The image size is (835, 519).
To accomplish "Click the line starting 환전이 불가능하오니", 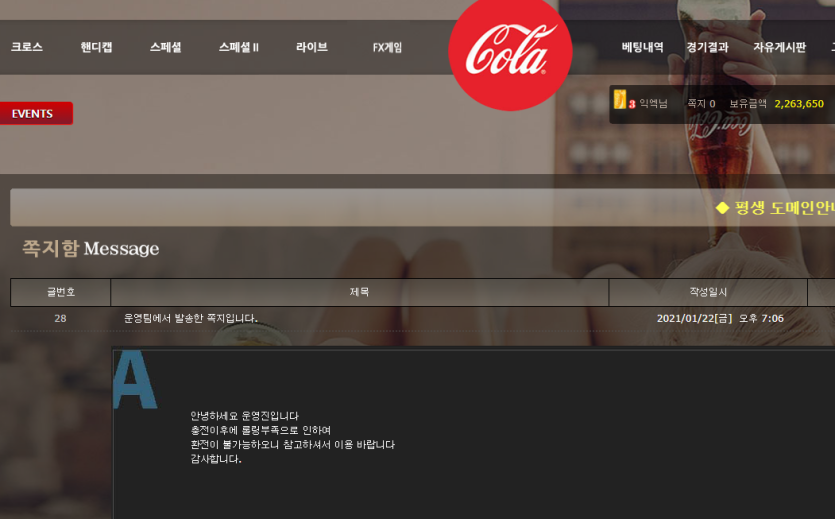I will (x=292, y=444).
